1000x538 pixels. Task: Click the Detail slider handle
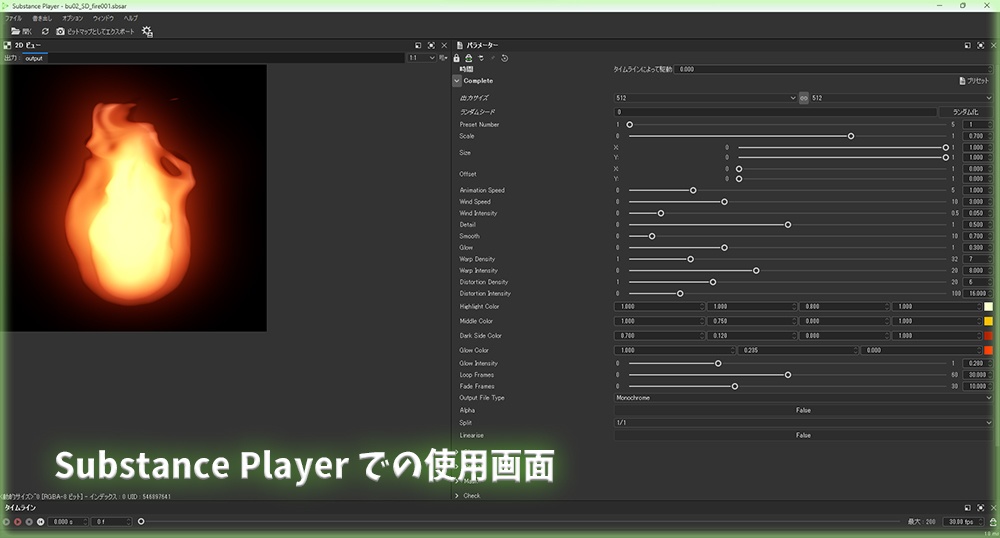pyautogui.click(x=788, y=225)
